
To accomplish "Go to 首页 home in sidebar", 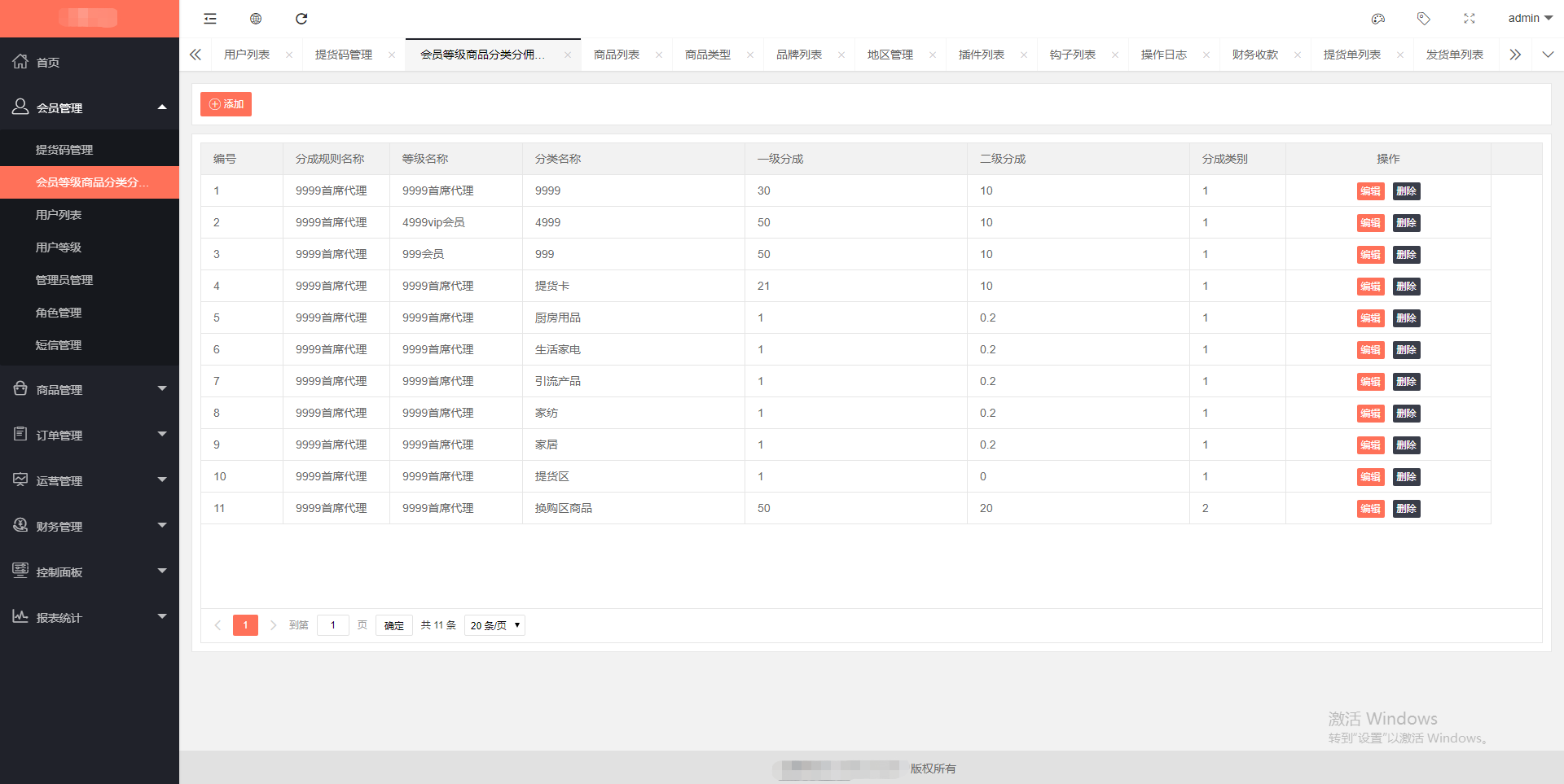I will point(90,62).
